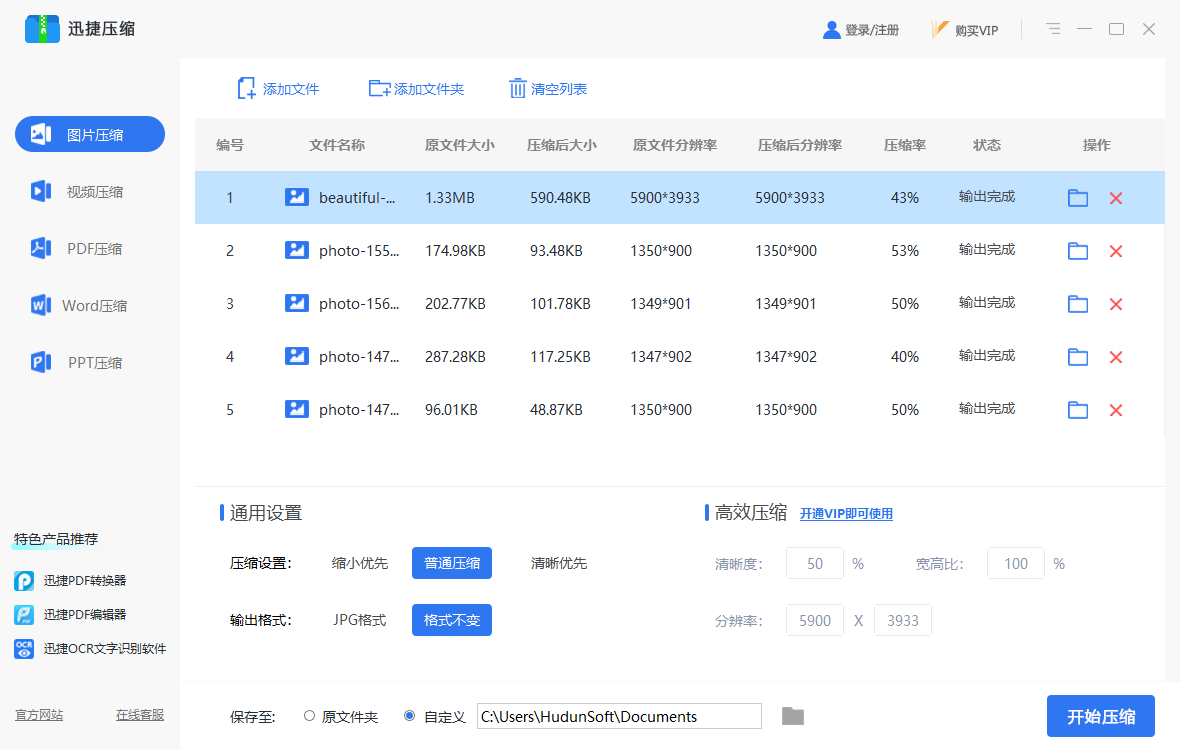Image resolution: width=1180 pixels, height=750 pixels.
Task: Open output folder for photo-155 row
Action: (x=1078, y=251)
